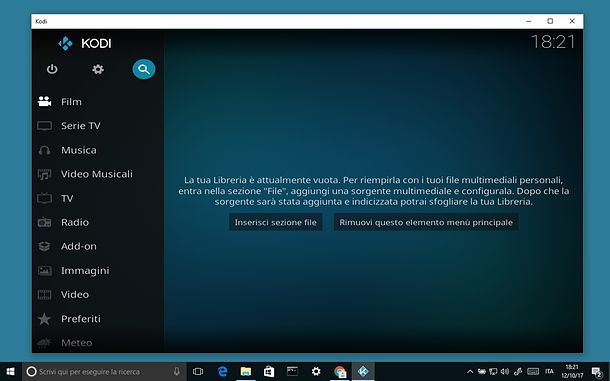Expand hidden system tray icons chevron
Image resolution: width=610 pixels, height=381 pixels.
click(470, 372)
